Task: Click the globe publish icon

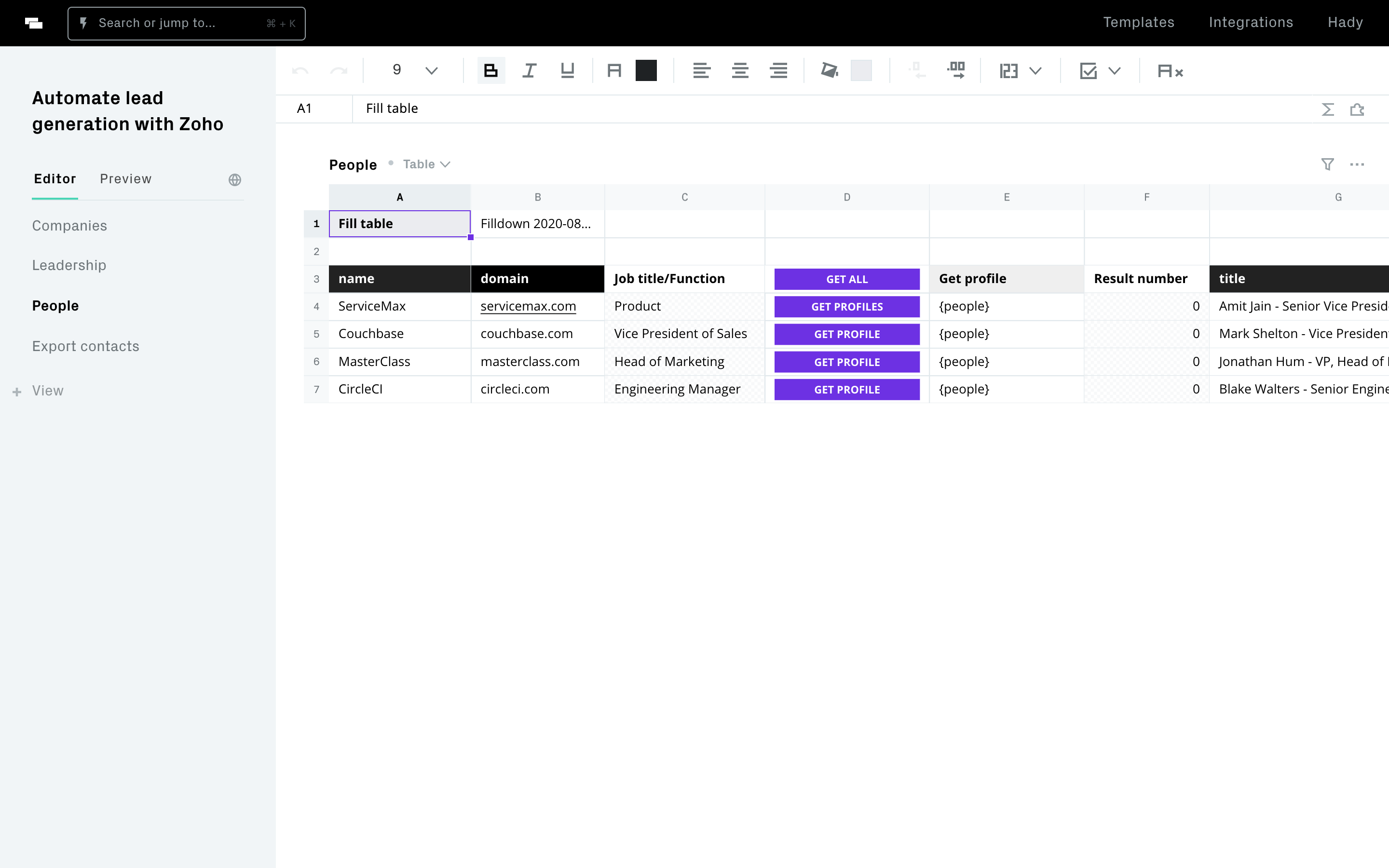Action: pyautogui.click(x=235, y=180)
